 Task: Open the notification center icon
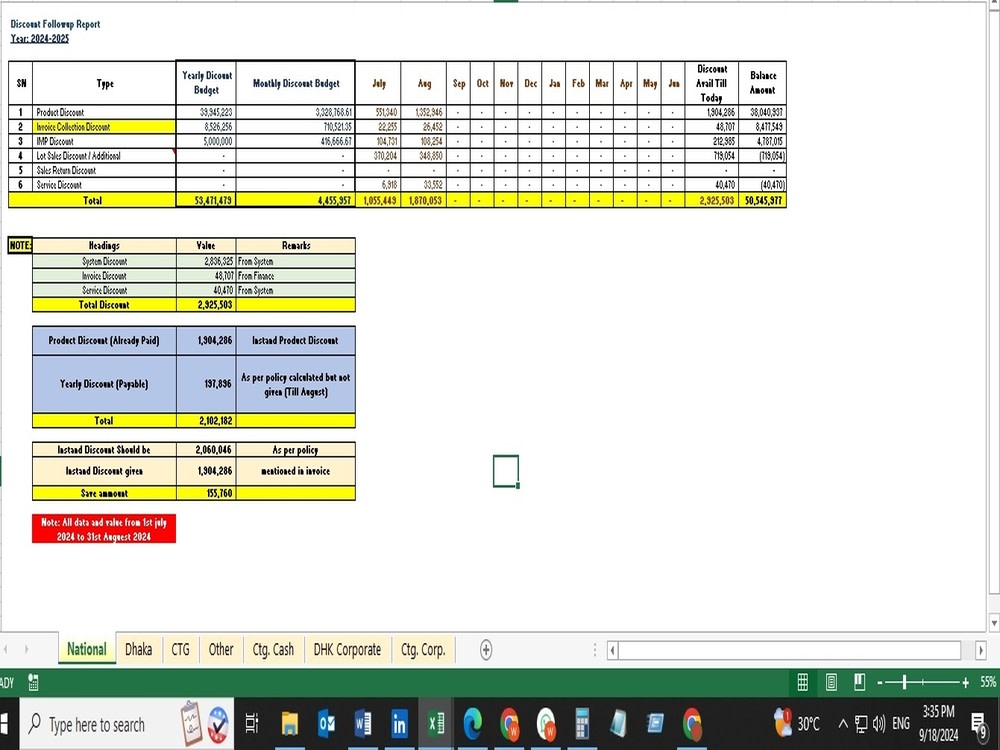click(x=979, y=724)
